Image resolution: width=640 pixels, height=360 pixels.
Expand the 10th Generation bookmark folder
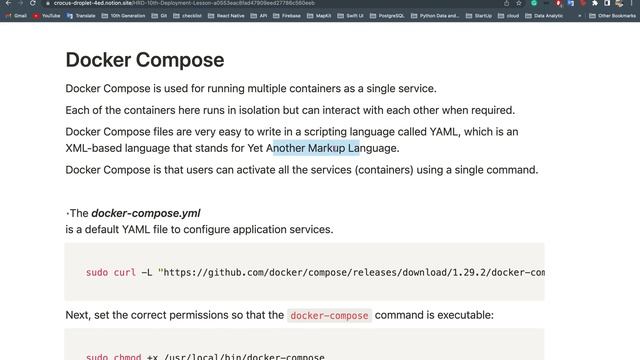(123, 16)
